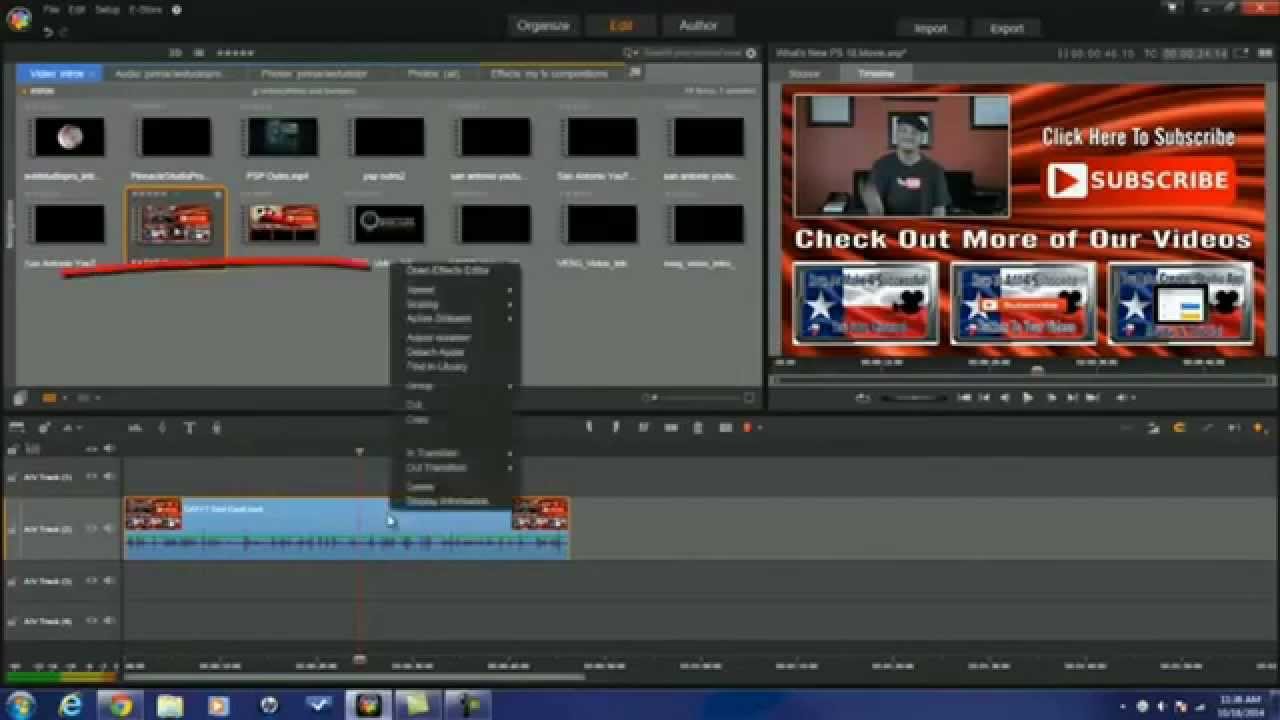Click the Import button
The image size is (1280, 720).
tap(930, 28)
